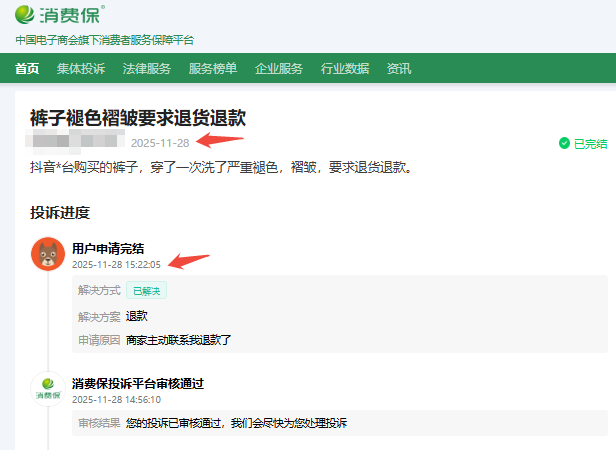Click the 消费保 logo at top

pos(60,15)
